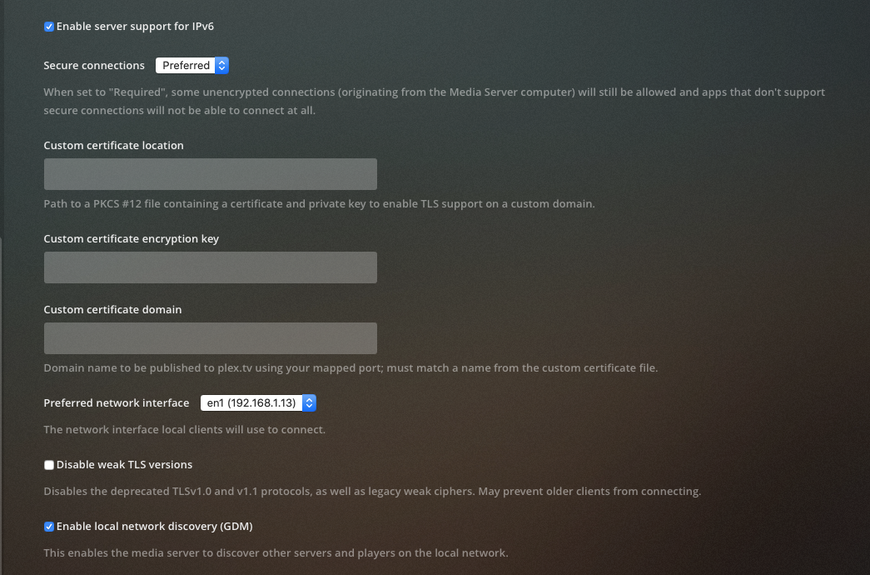Click the "Custom certificate location" heading
Screen dimensions: 870x575
[113, 146]
